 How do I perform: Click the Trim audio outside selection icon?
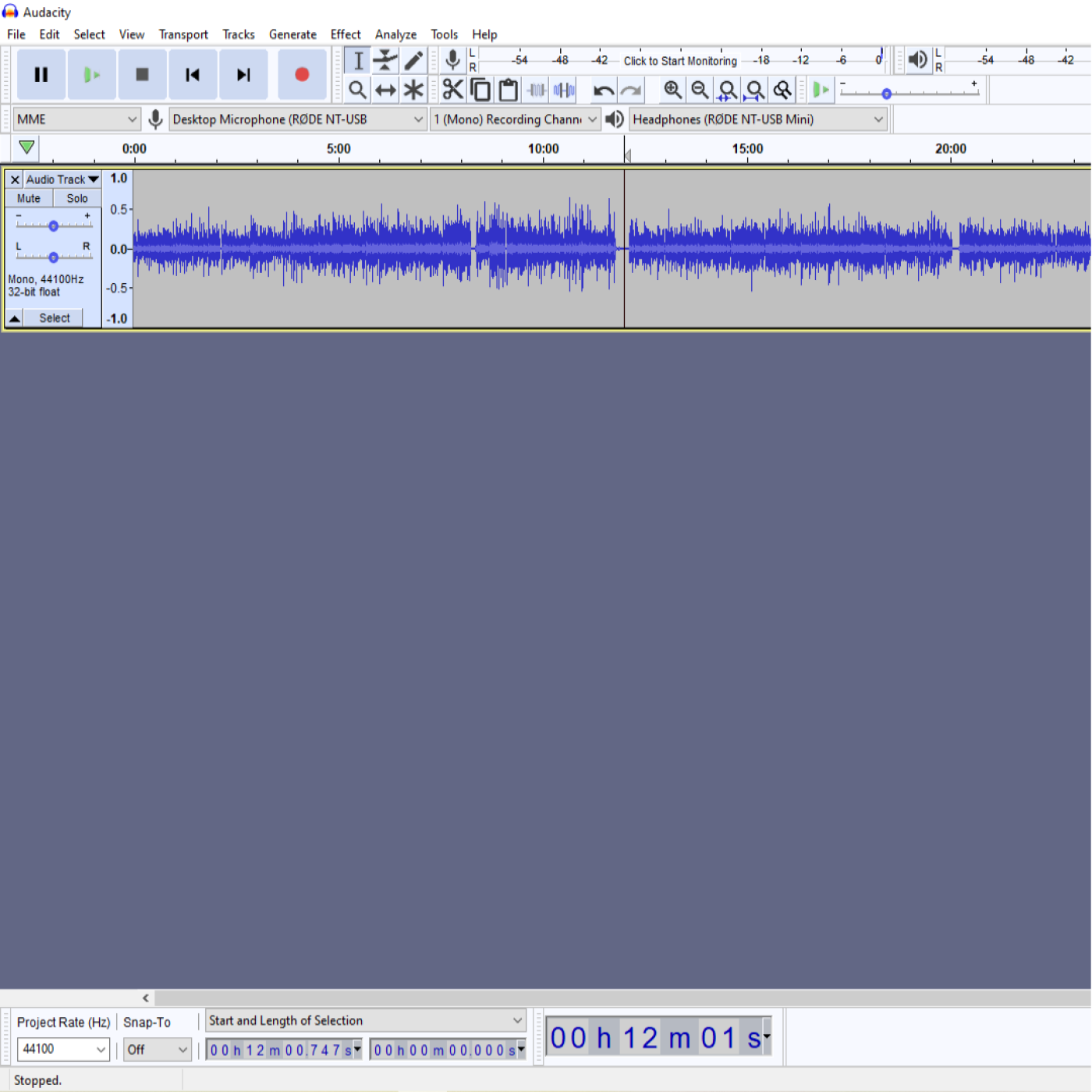pyautogui.click(x=537, y=90)
